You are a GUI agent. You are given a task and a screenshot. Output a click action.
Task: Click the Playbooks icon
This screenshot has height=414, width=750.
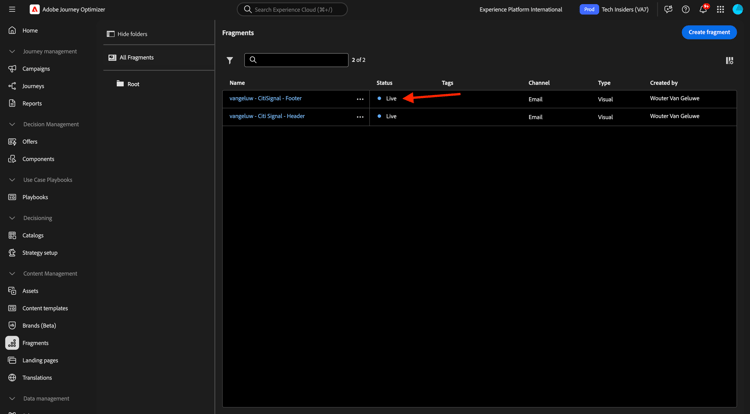point(12,197)
